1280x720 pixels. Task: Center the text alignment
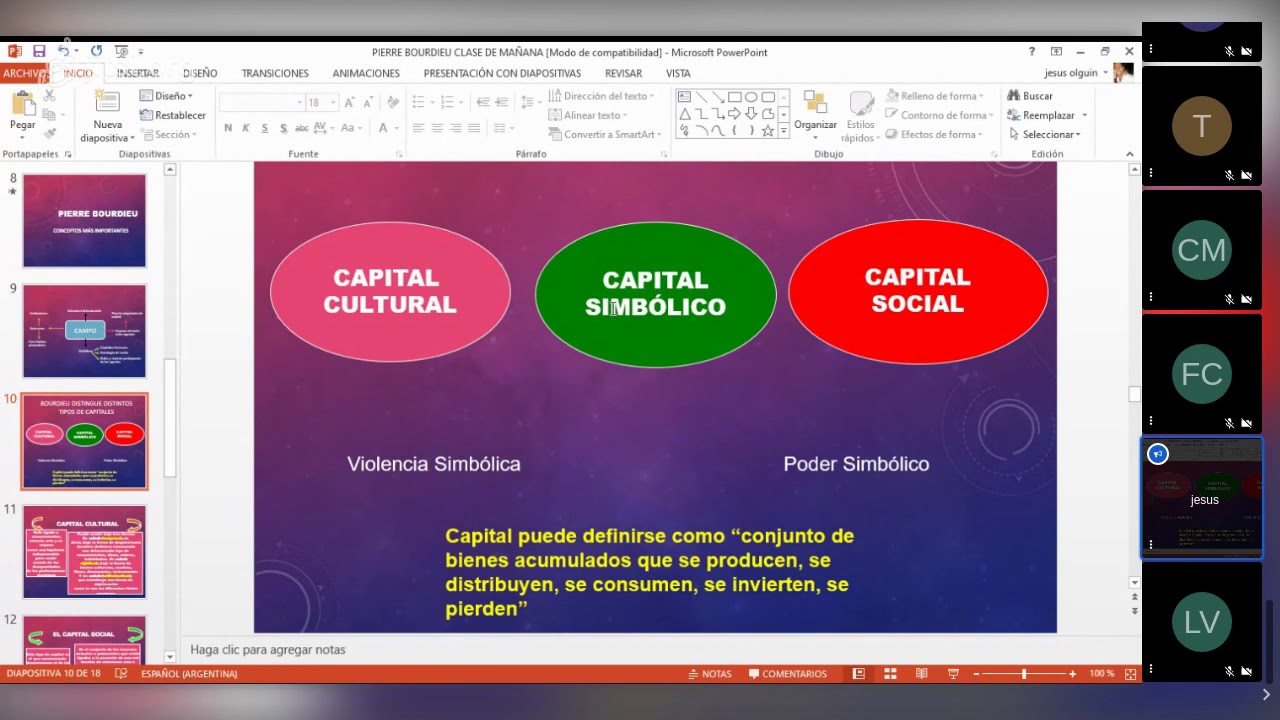[437, 128]
